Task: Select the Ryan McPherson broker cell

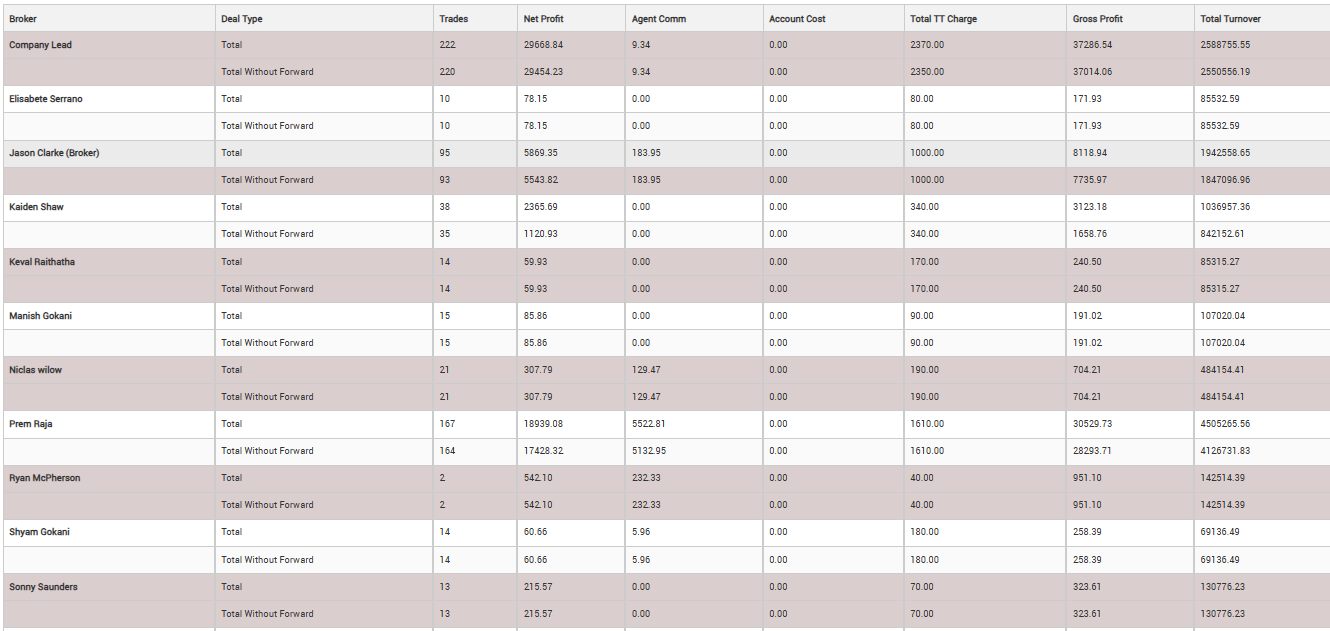Action: tap(44, 478)
